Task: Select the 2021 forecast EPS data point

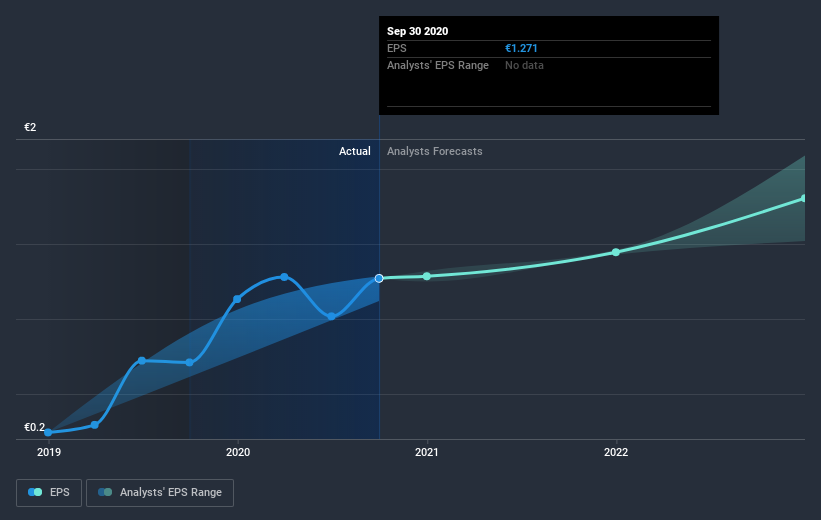Action: click(427, 276)
